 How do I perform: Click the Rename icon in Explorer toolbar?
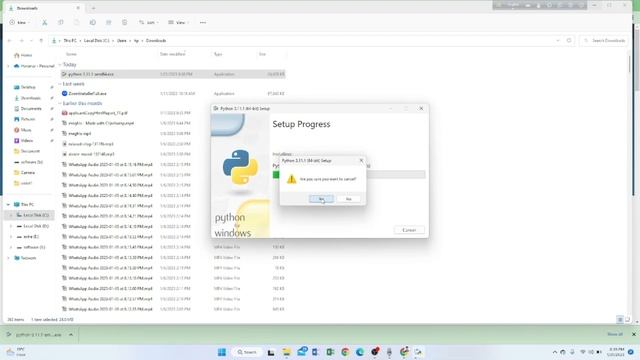93,22
